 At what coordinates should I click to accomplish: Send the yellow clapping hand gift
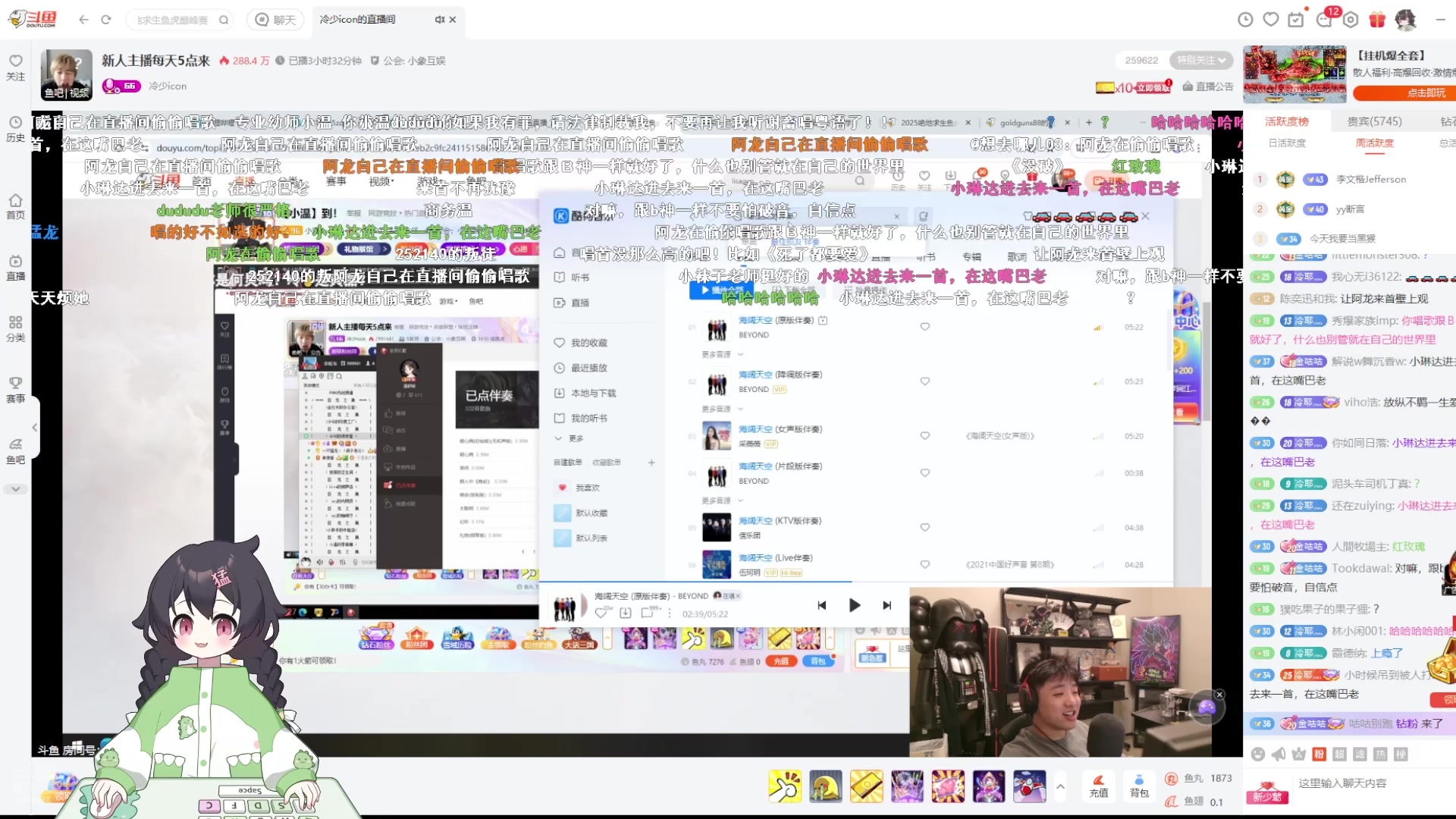tap(785, 786)
